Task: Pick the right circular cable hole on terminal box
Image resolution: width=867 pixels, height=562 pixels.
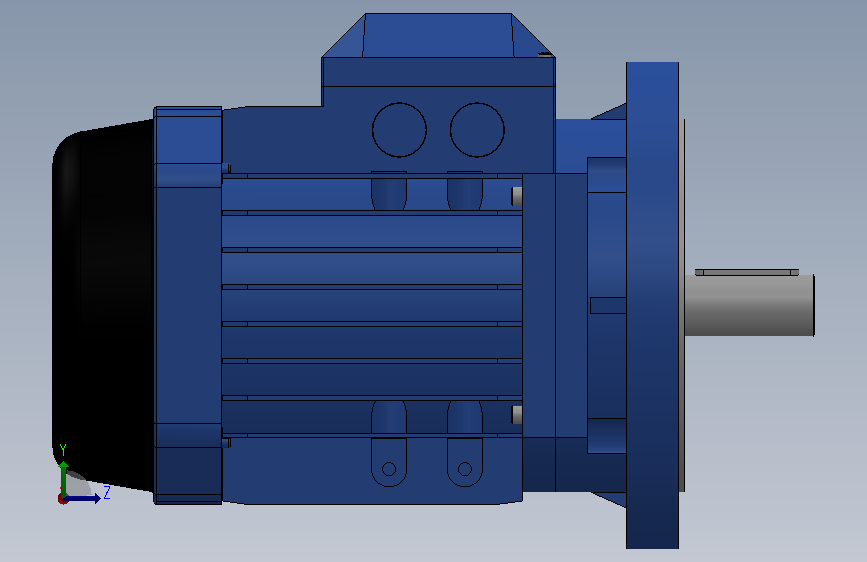Action: (x=477, y=130)
